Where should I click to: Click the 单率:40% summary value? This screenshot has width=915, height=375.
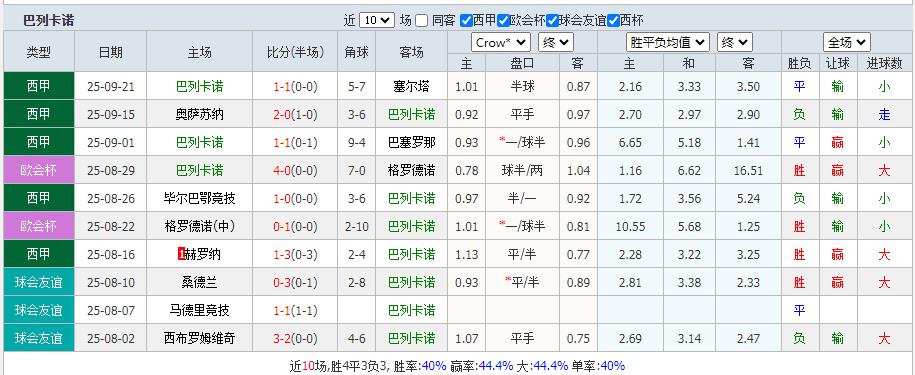[598, 366]
